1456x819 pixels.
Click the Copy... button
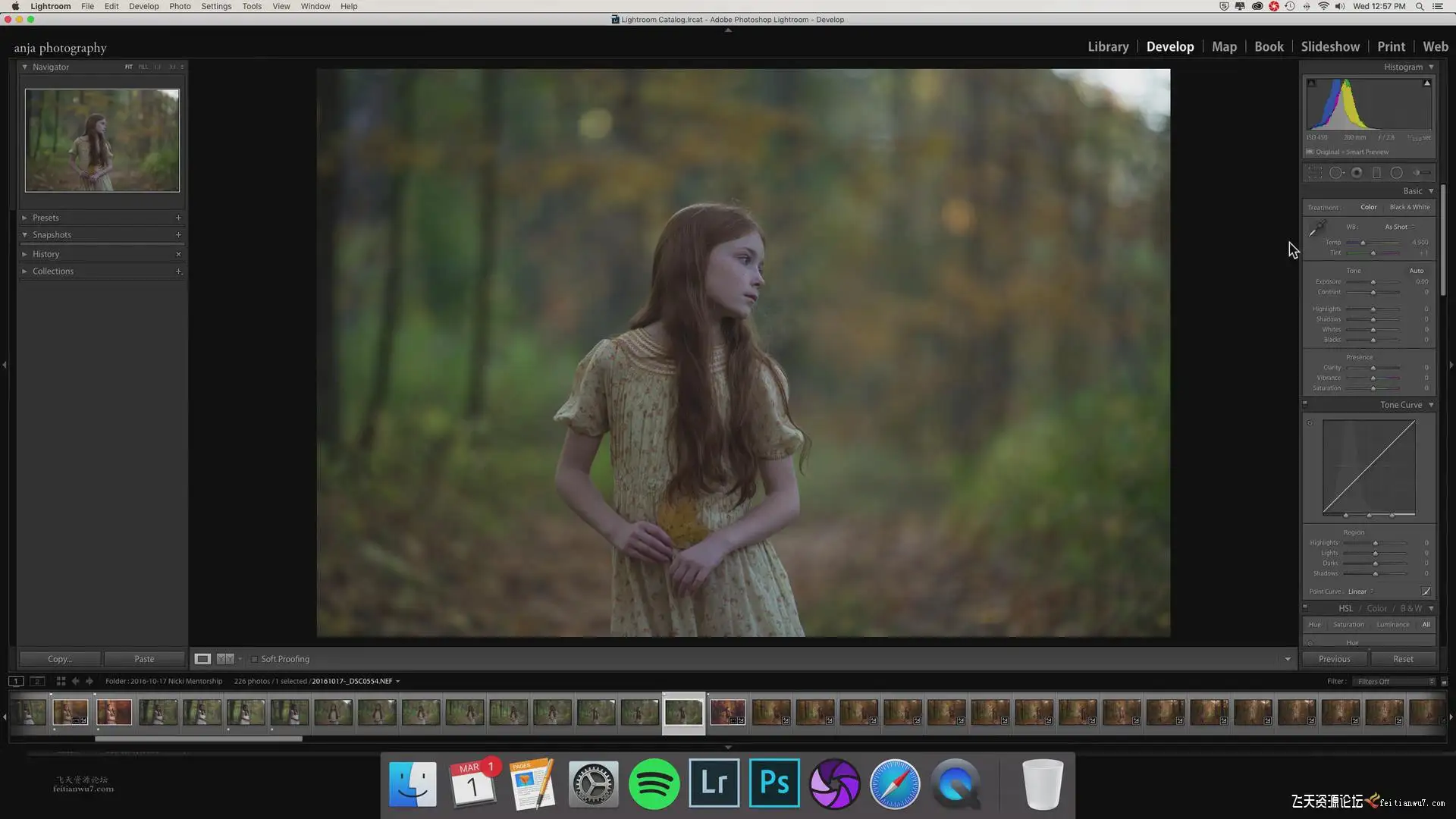click(60, 659)
